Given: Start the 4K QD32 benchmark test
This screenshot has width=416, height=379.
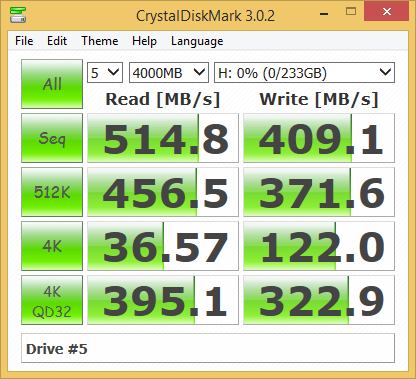Looking at the screenshot, I should 52,300.
